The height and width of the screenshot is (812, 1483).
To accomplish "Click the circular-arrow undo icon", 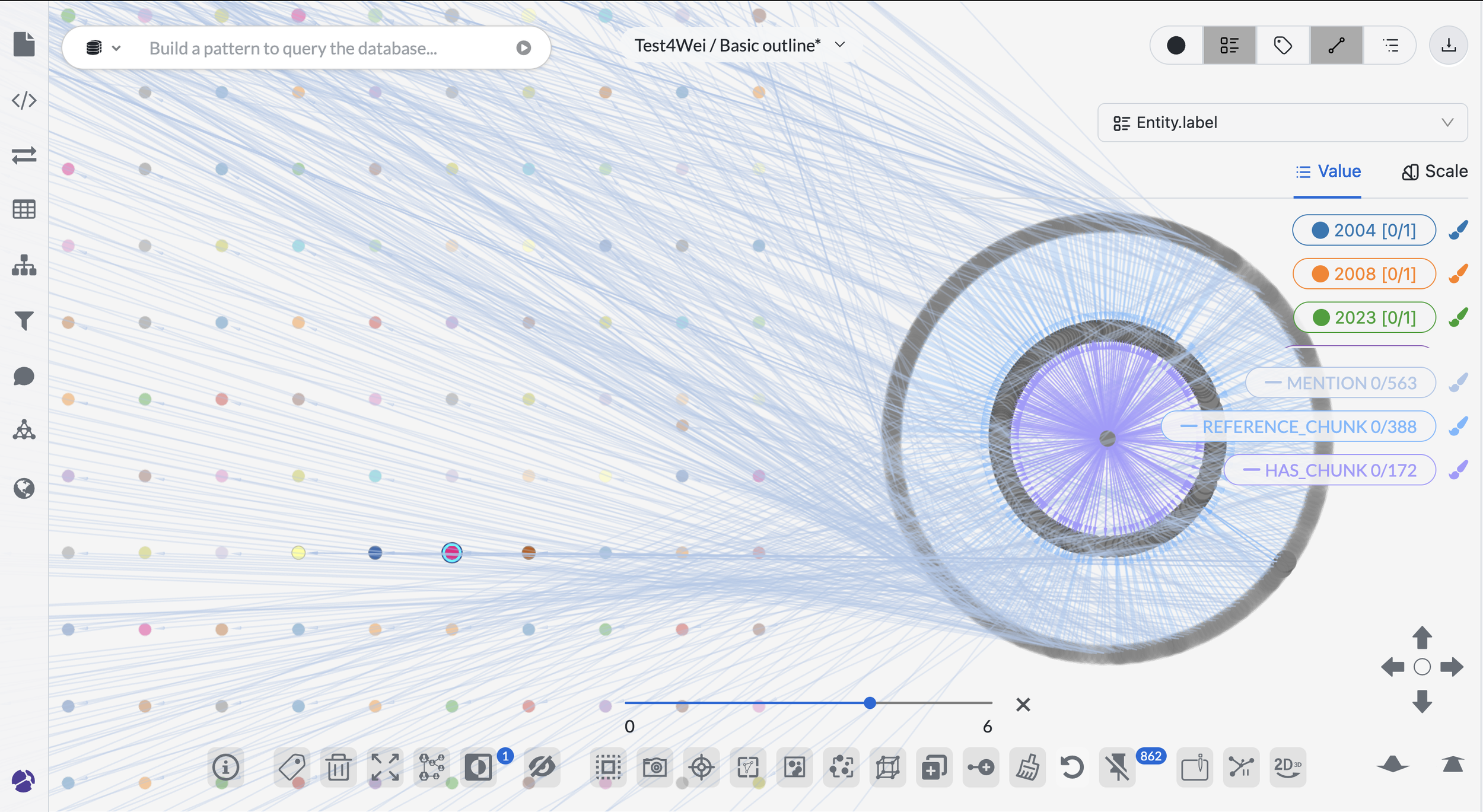I will (x=1072, y=768).
